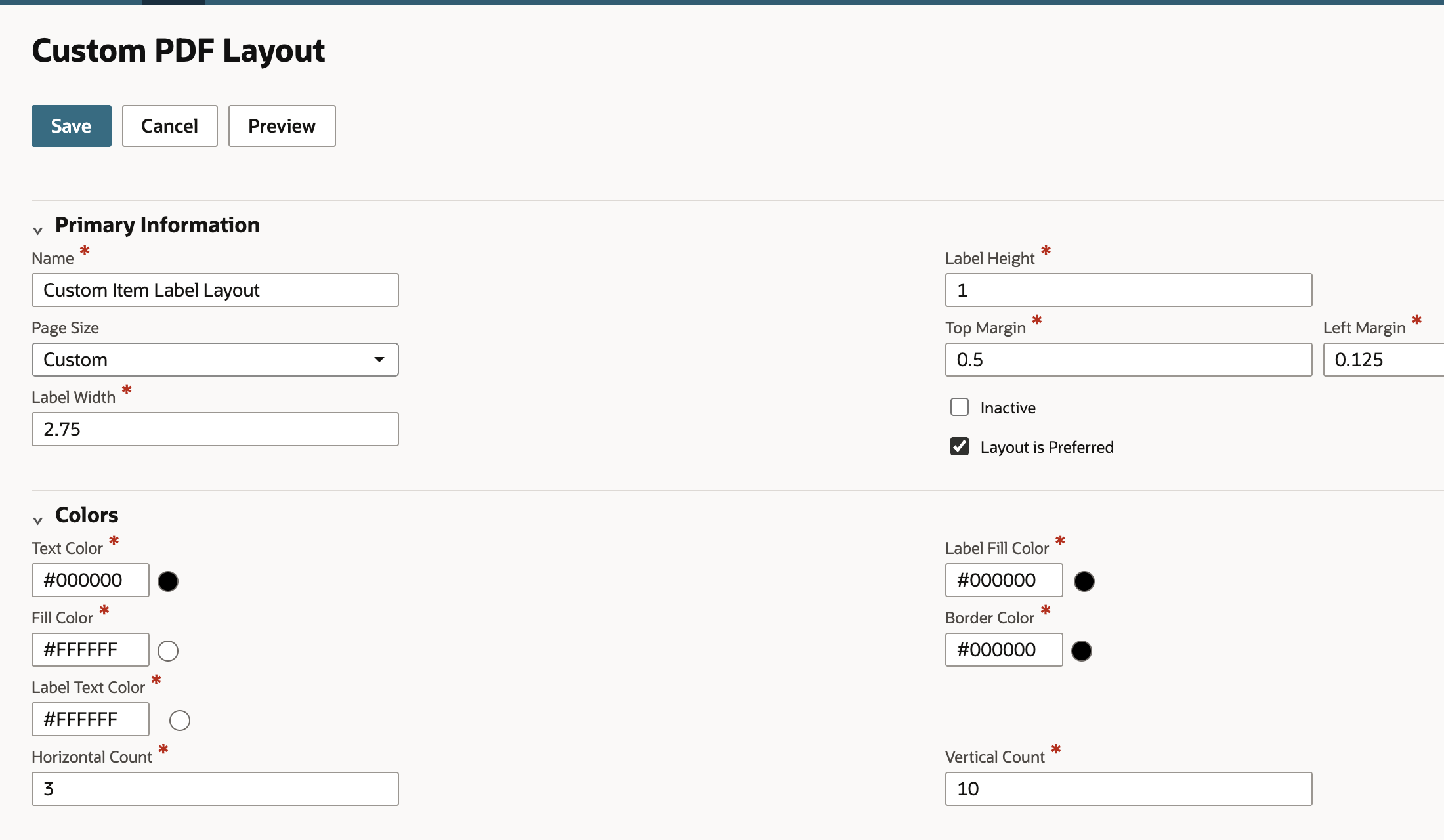Image resolution: width=1444 pixels, height=840 pixels.
Task: Enable the Inactive checkbox
Action: (x=960, y=407)
